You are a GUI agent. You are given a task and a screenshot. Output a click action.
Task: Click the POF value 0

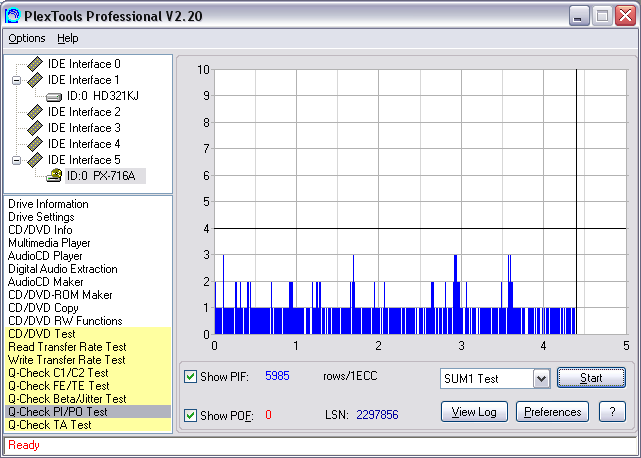[x=268, y=415]
